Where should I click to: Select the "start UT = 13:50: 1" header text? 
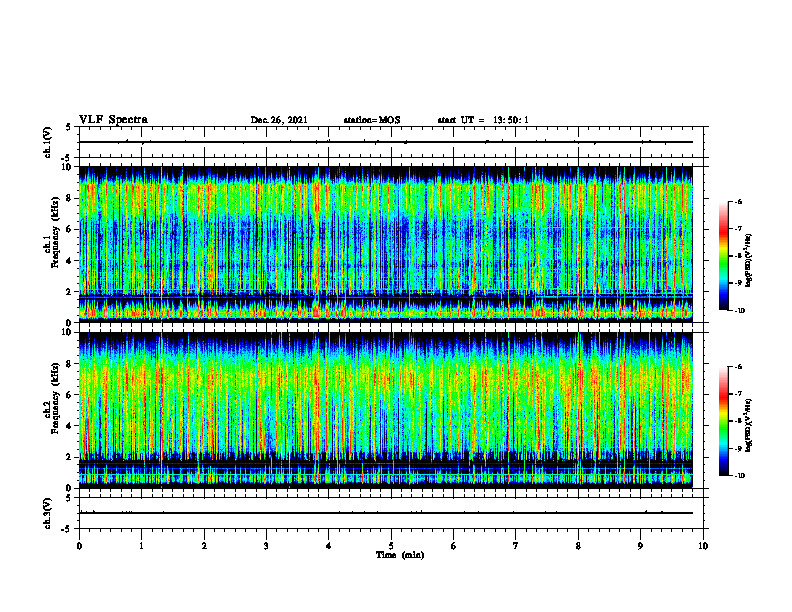click(x=483, y=120)
